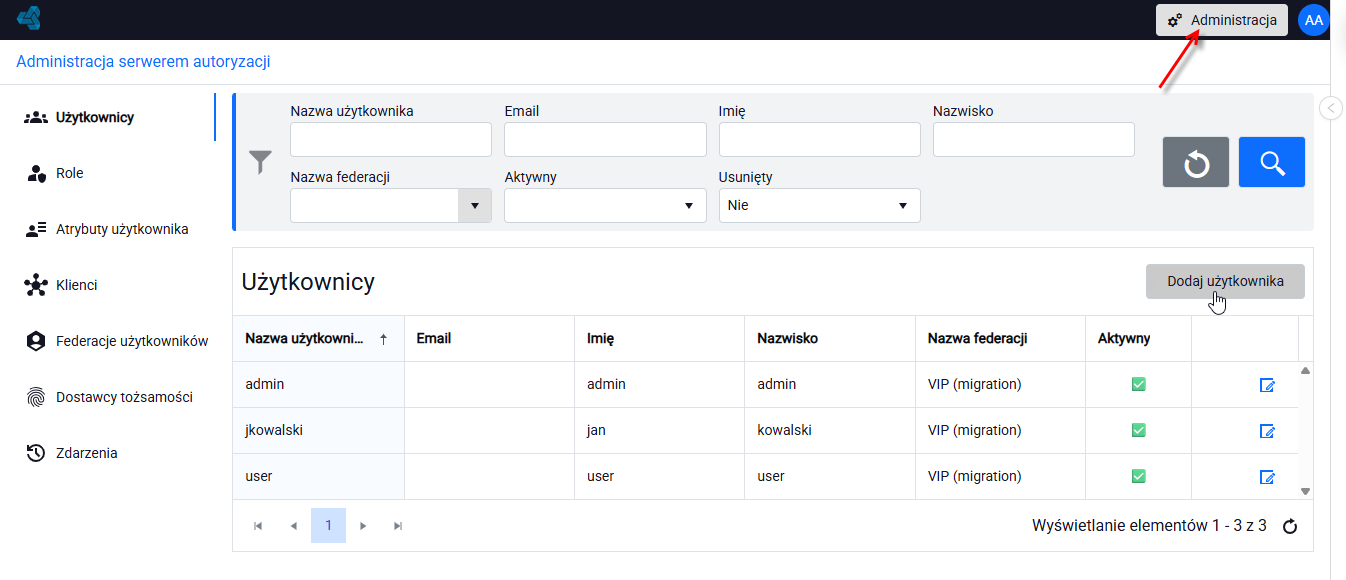The width and height of the screenshot is (1346, 580).
Task: Toggle the Aktywny checkbox for admin
Action: tap(1138, 385)
